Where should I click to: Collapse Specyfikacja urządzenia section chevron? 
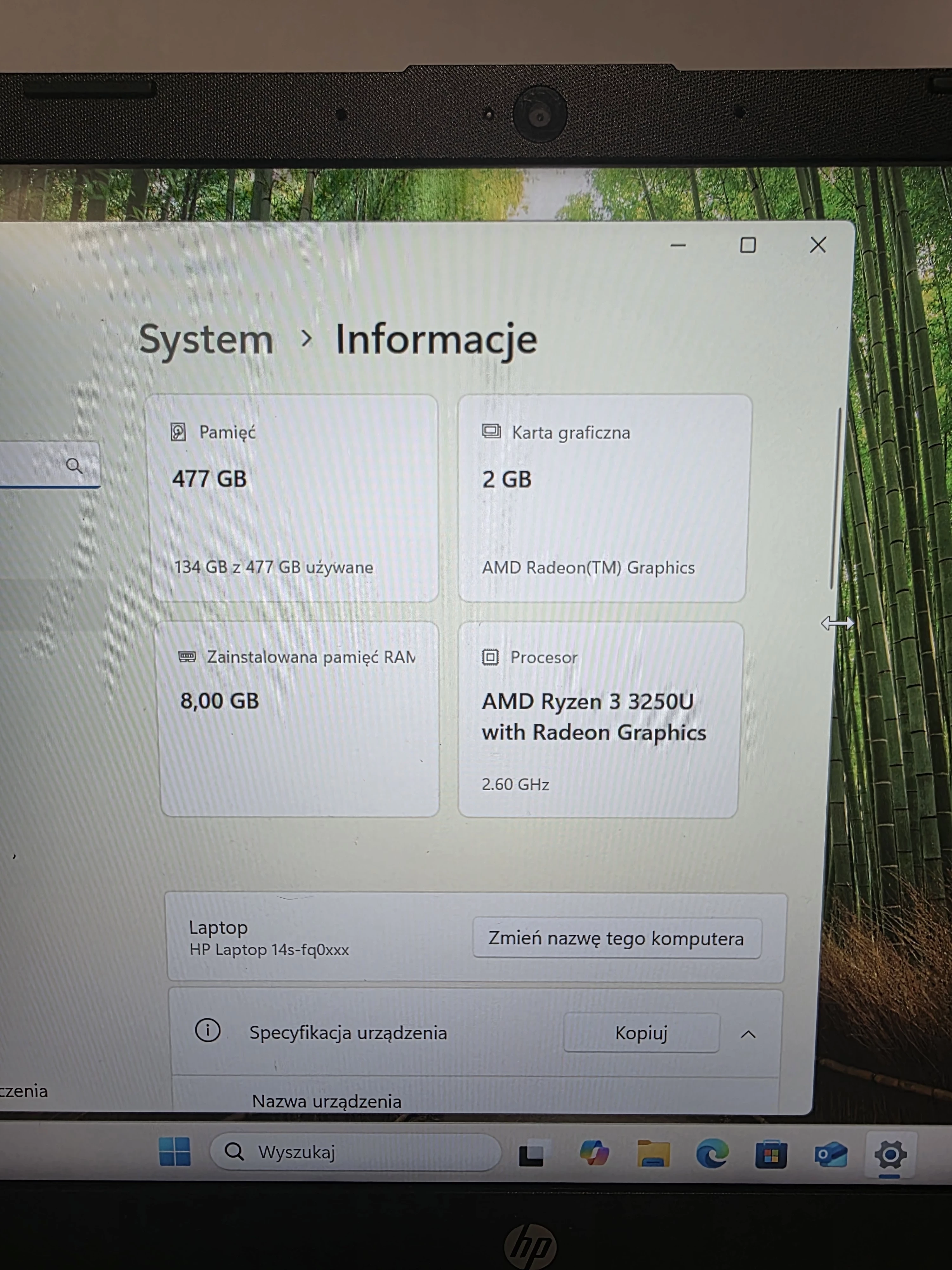click(748, 1034)
